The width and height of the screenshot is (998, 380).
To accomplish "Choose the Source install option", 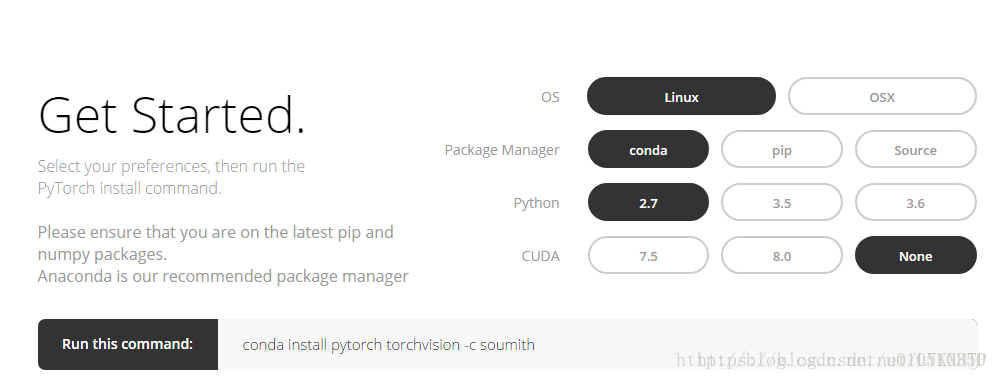I will [915, 150].
